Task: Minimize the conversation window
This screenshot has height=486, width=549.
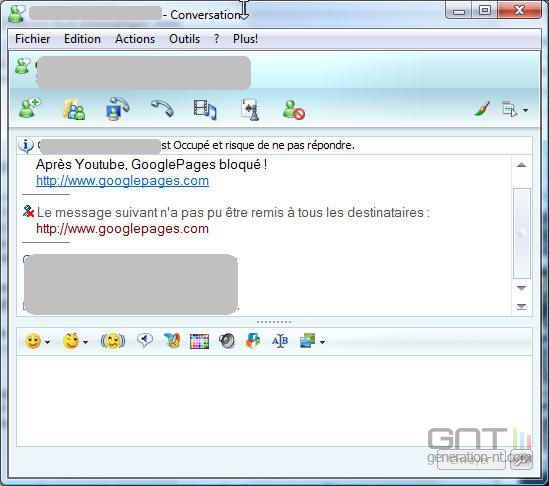Action: (459, 11)
